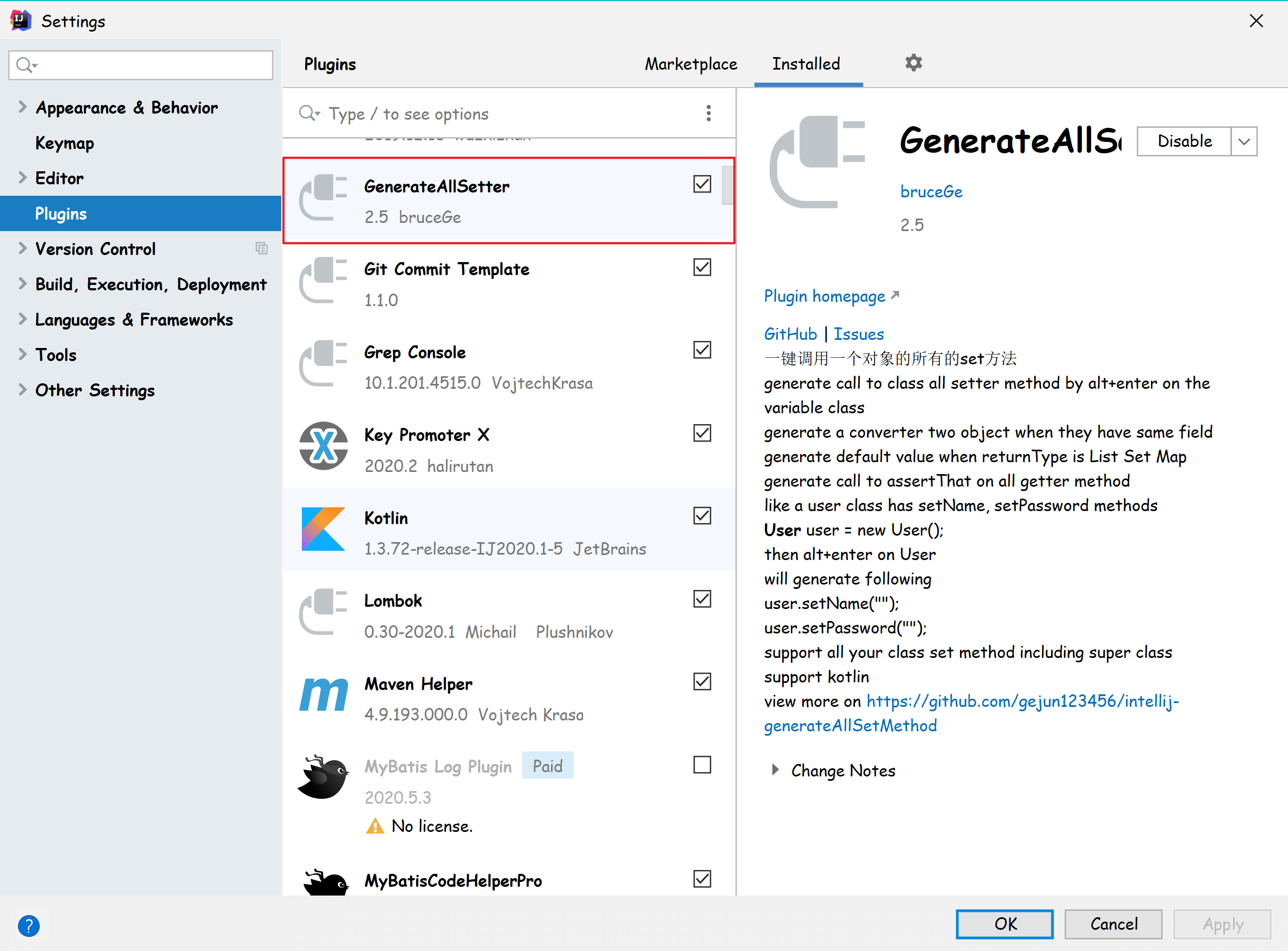Uncheck the Lombok plugin checkbox
This screenshot has width=1288, height=951.
tap(702, 599)
